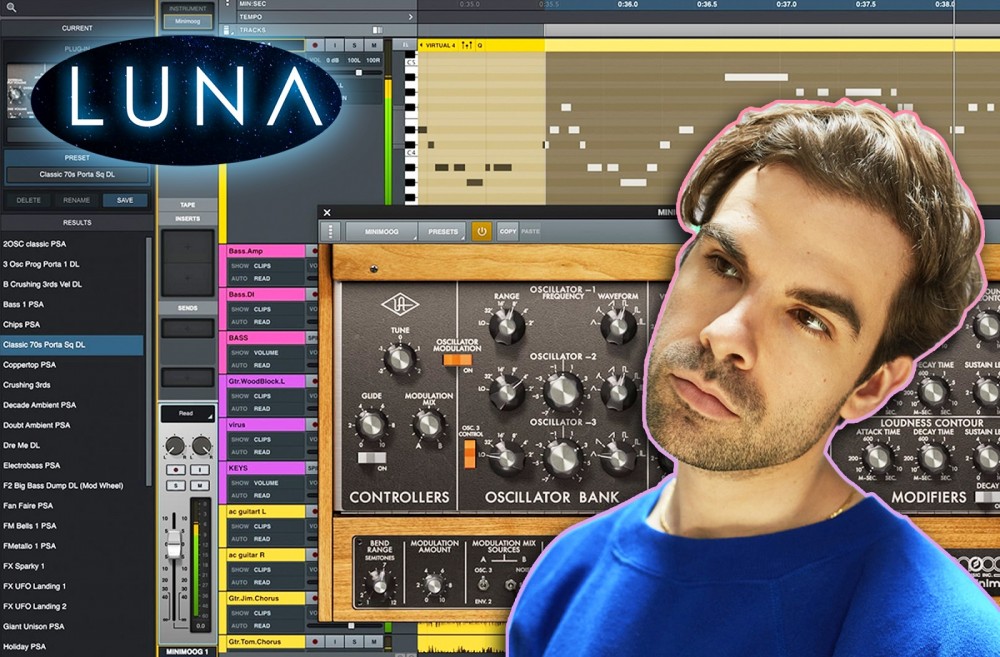Toggle the Osc. 3 Control orange switch
This screenshot has height=657, width=1000.
469,454
